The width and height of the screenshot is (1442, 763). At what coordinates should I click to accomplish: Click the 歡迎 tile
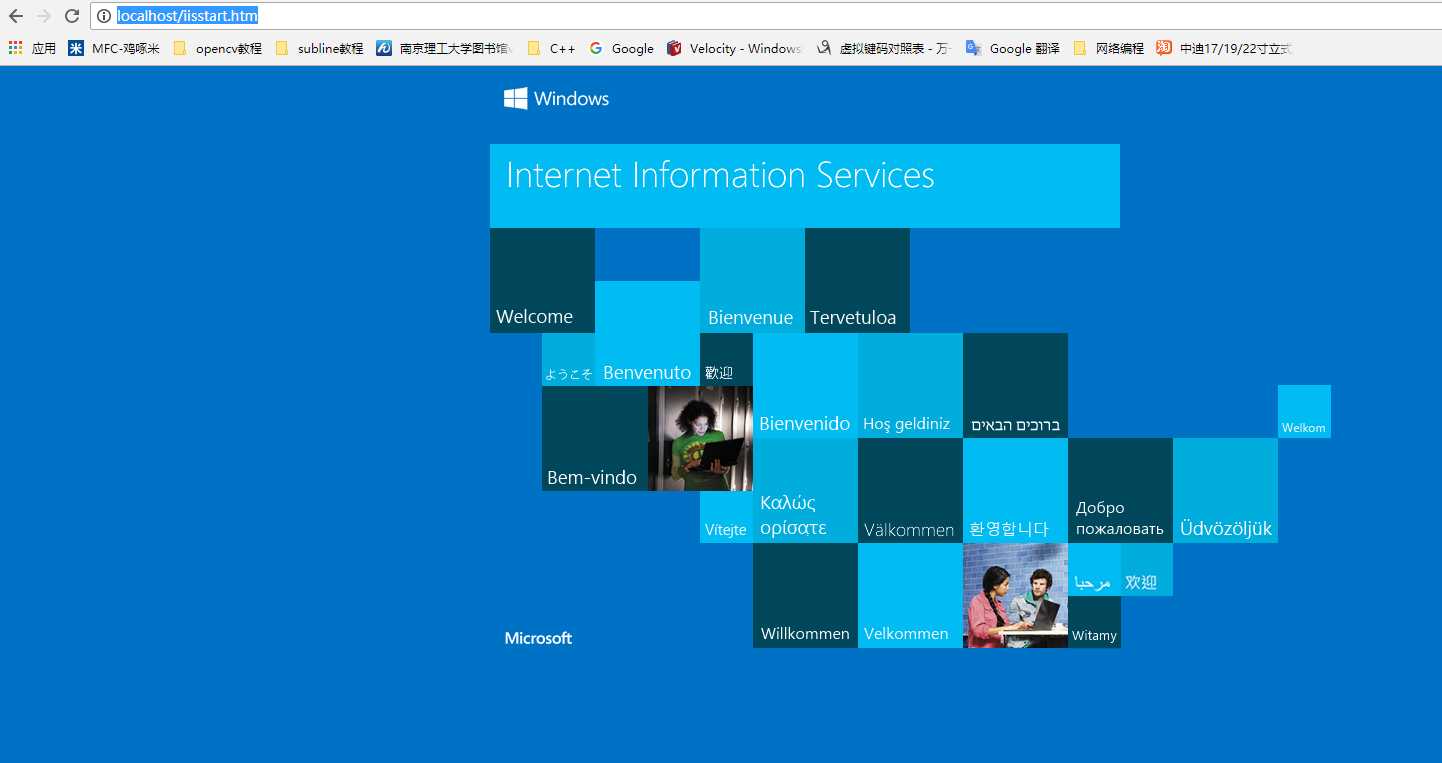point(726,359)
